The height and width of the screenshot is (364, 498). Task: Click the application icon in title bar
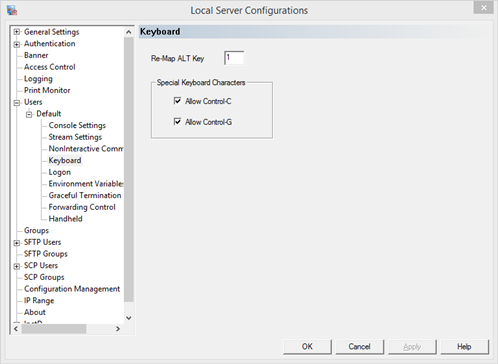[x=12, y=10]
